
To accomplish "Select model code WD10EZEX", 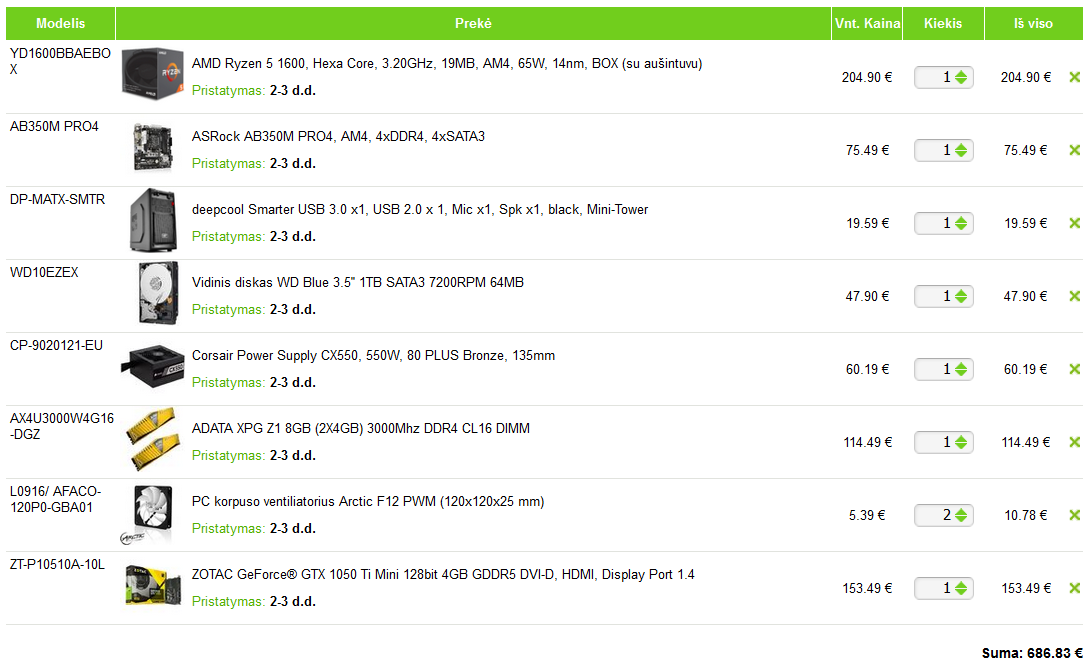I will point(44,272).
